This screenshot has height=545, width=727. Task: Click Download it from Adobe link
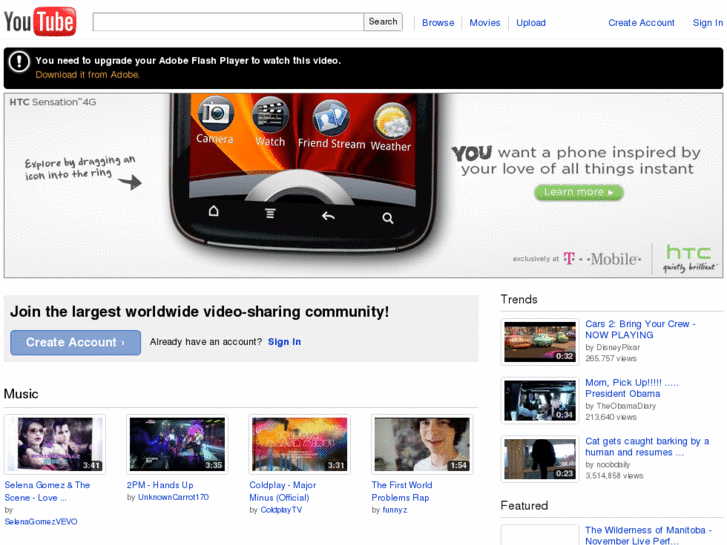point(88,75)
